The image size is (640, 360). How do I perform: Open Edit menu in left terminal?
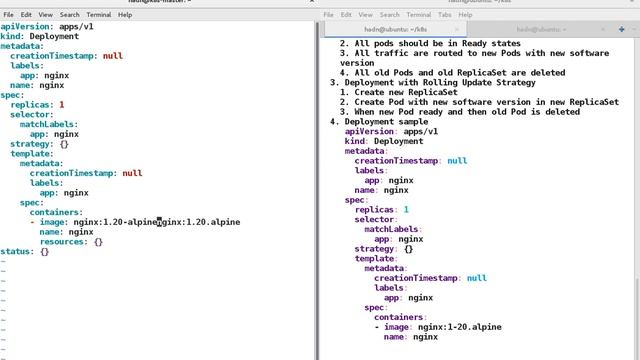point(26,15)
